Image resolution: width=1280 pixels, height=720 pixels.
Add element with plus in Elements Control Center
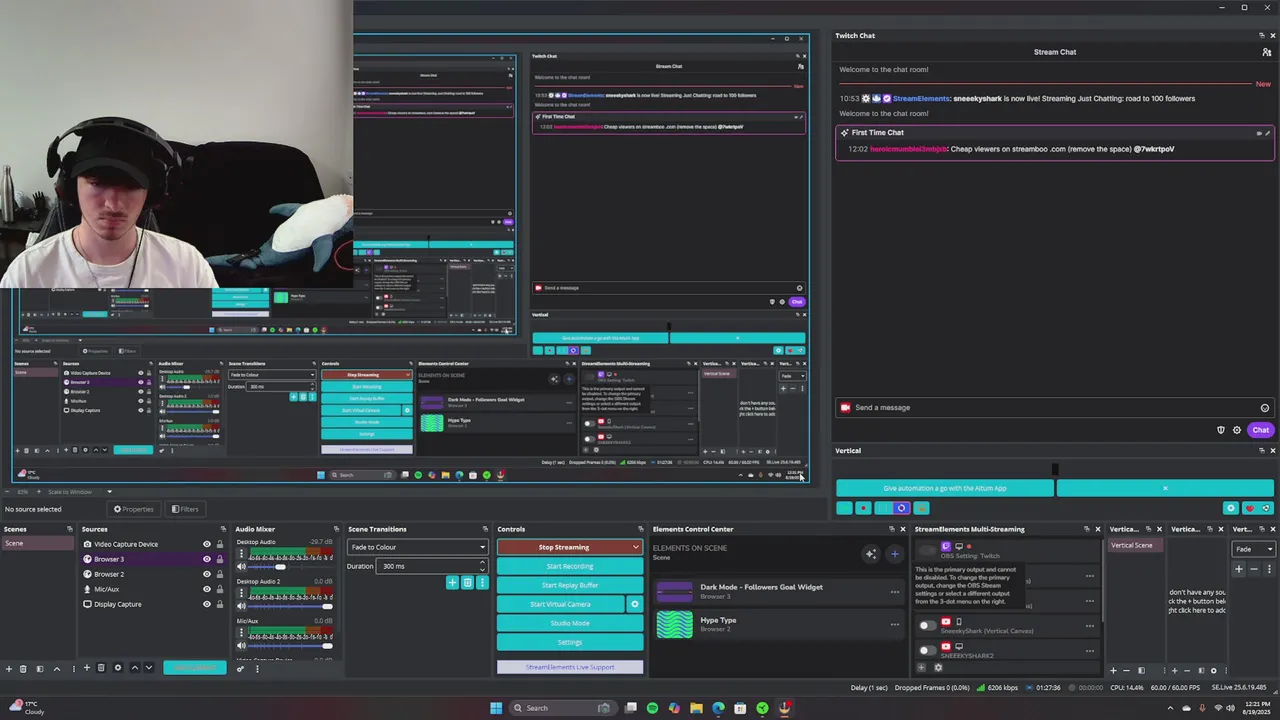tap(894, 554)
